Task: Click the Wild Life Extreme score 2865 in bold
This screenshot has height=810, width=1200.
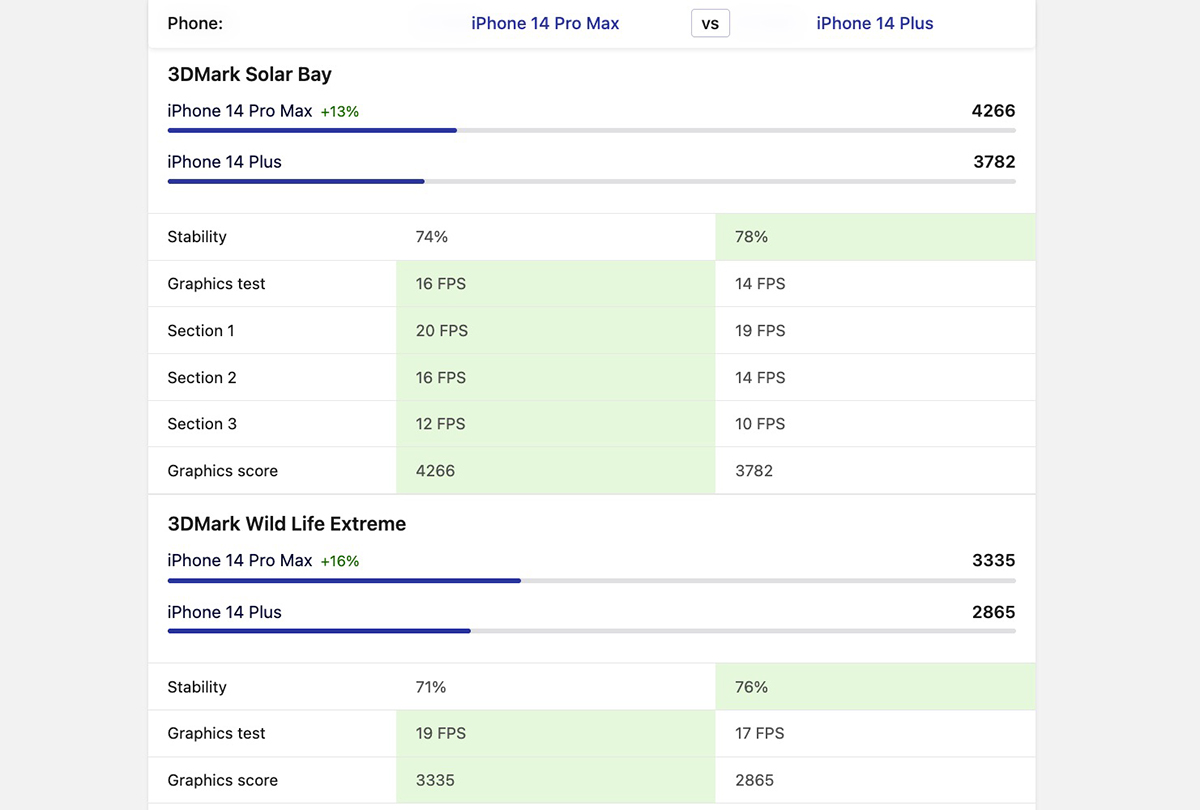Action: [x=994, y=612]
